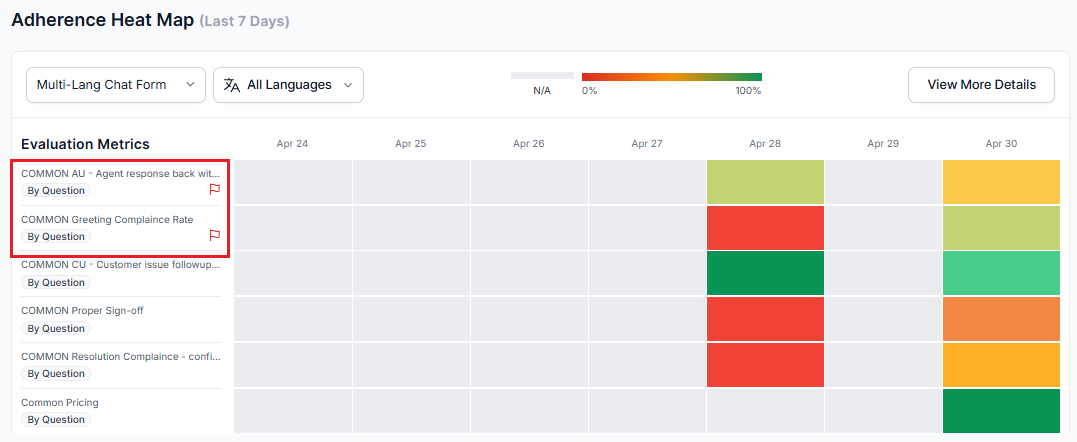
Task: Select the COMMON Proper Sign-off metric
Action: [82, 310]
